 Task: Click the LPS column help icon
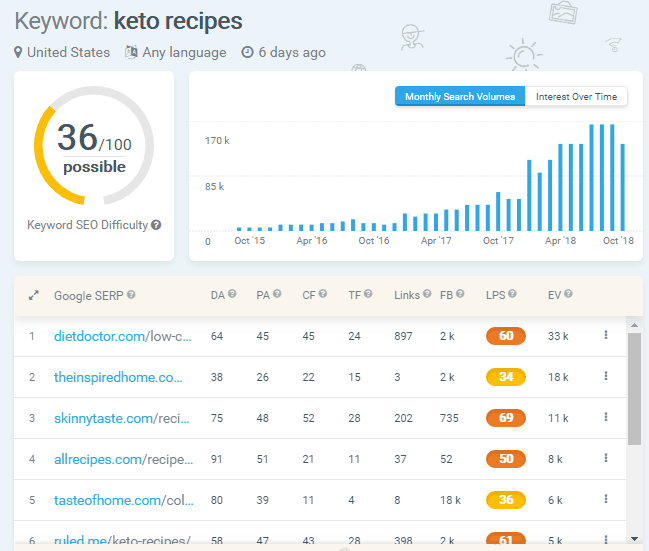(x=513, y=295)
